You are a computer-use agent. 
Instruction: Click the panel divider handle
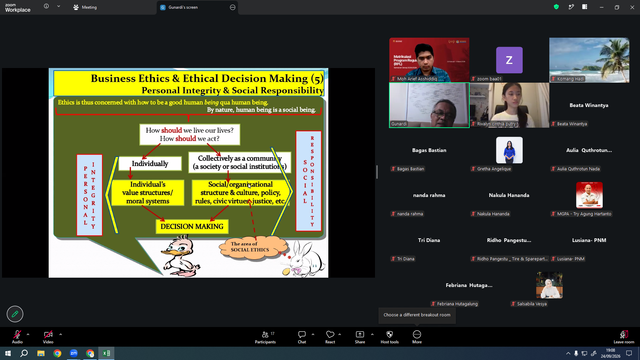pyautogui.click(x=377, y=172)
